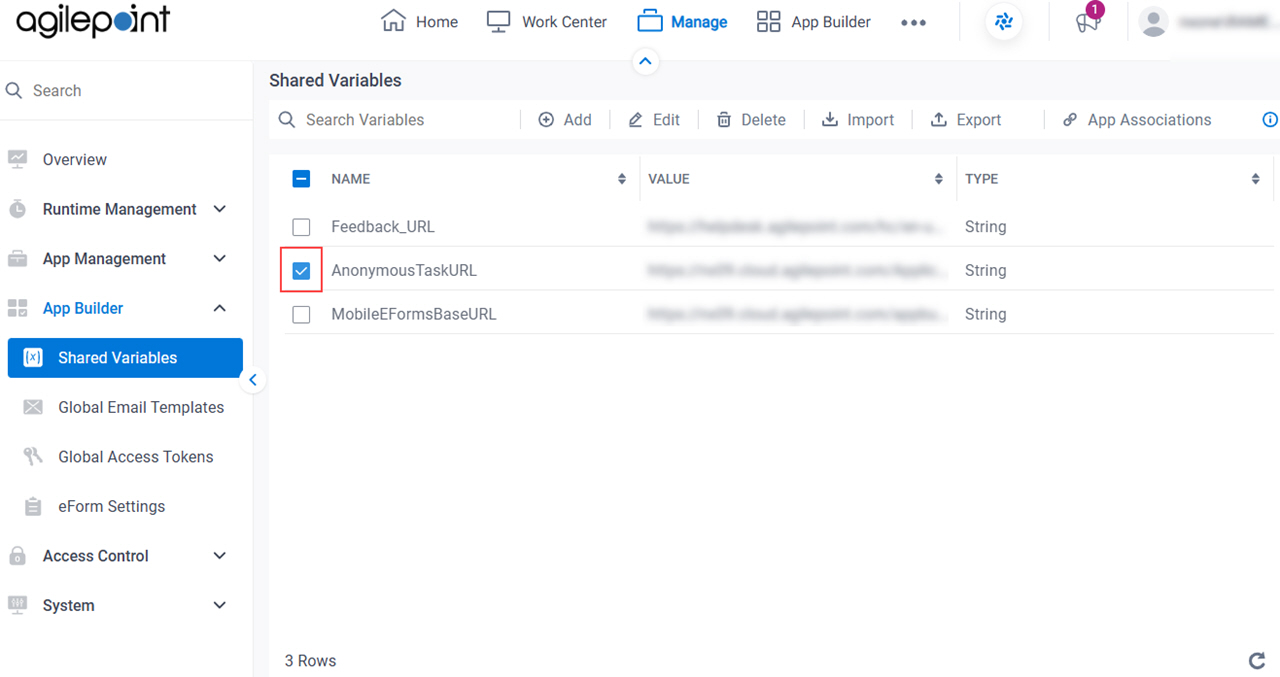This screenshot has width=1280, height=677.
Task: Focus the sidebar Search field
Action: point(126,90)
